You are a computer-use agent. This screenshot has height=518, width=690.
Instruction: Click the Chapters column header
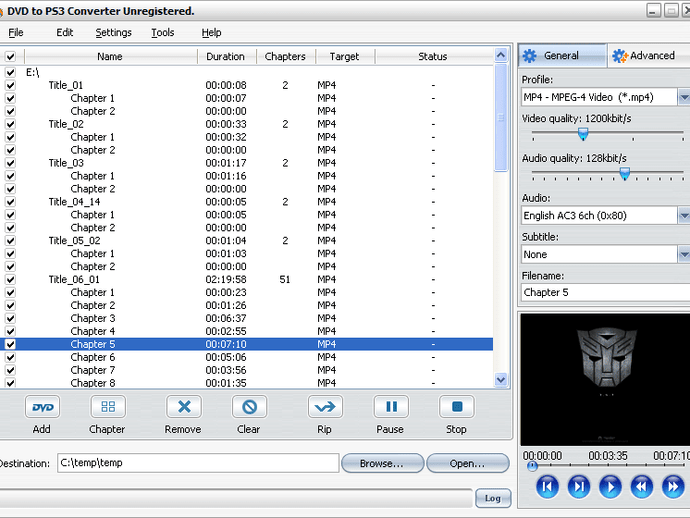[285, 56]
